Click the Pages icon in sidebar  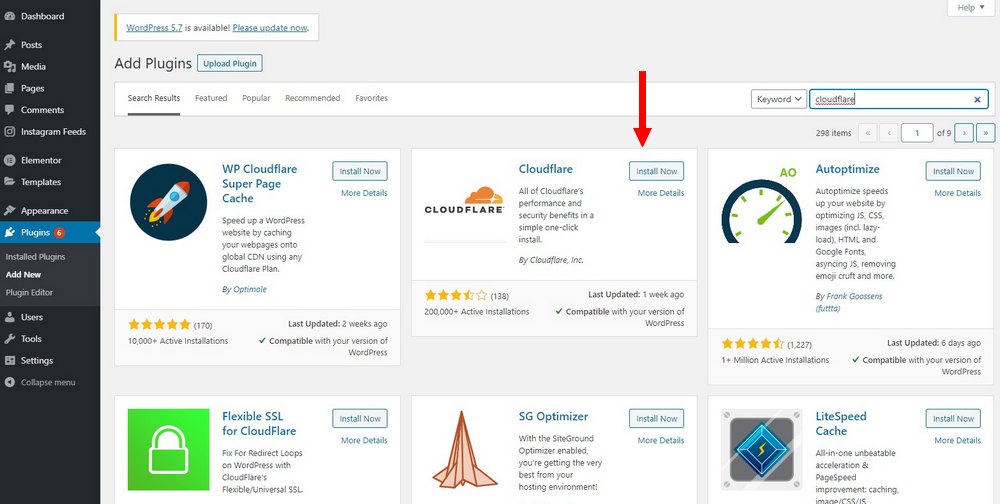pos(10,88)
